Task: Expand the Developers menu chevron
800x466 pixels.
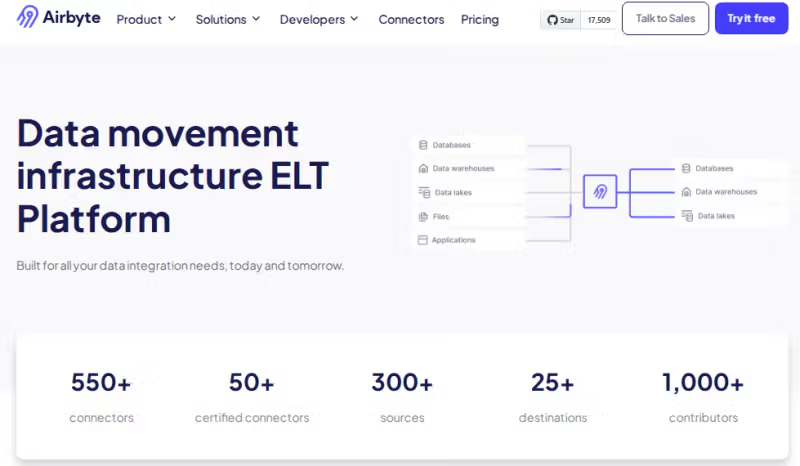Action: [354, 19]
